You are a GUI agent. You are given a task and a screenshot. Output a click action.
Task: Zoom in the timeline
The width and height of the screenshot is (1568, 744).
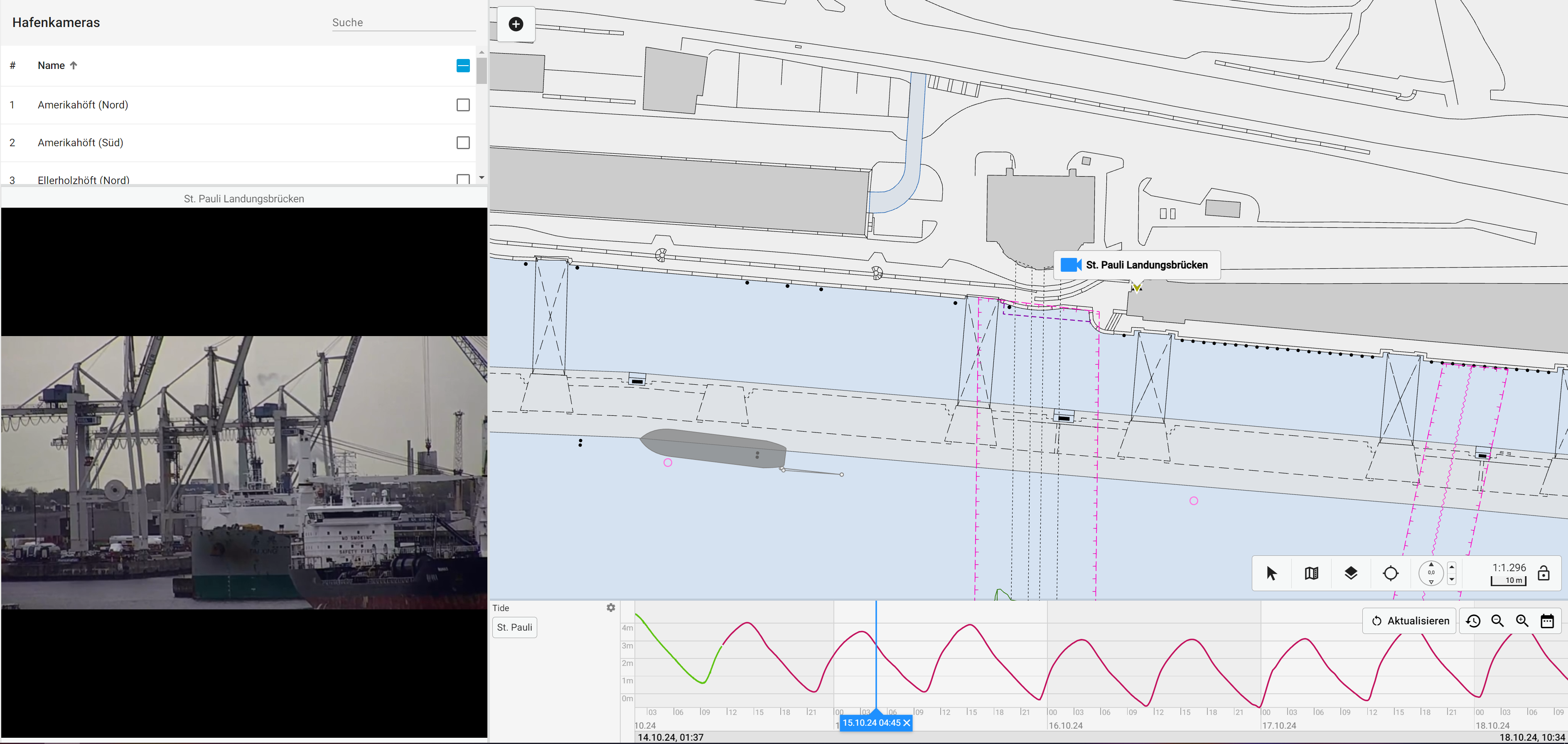[1522, 620]
